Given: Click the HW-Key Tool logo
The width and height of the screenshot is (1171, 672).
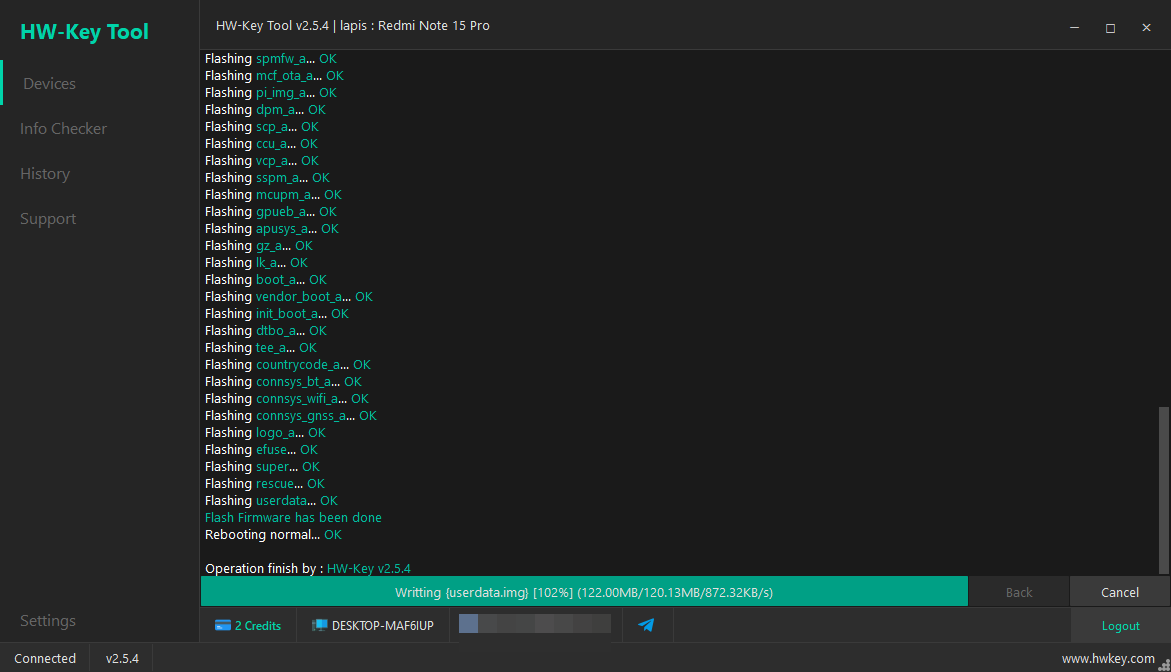Looking at the screenshot, I should (84, 31).
